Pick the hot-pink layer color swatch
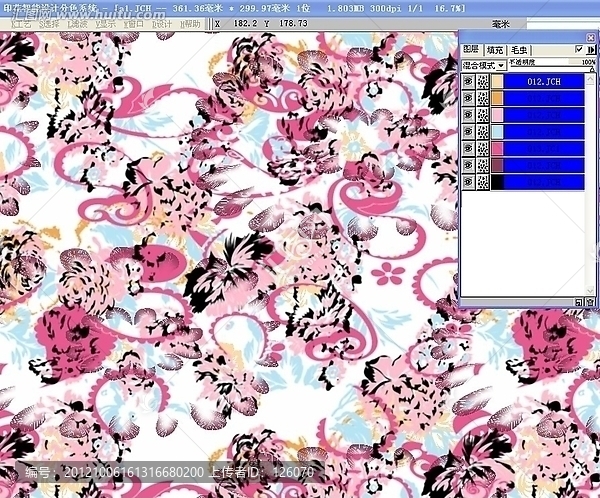Image resolution: width=600 pixels, height=498 pixels. (x=497, y=149)
